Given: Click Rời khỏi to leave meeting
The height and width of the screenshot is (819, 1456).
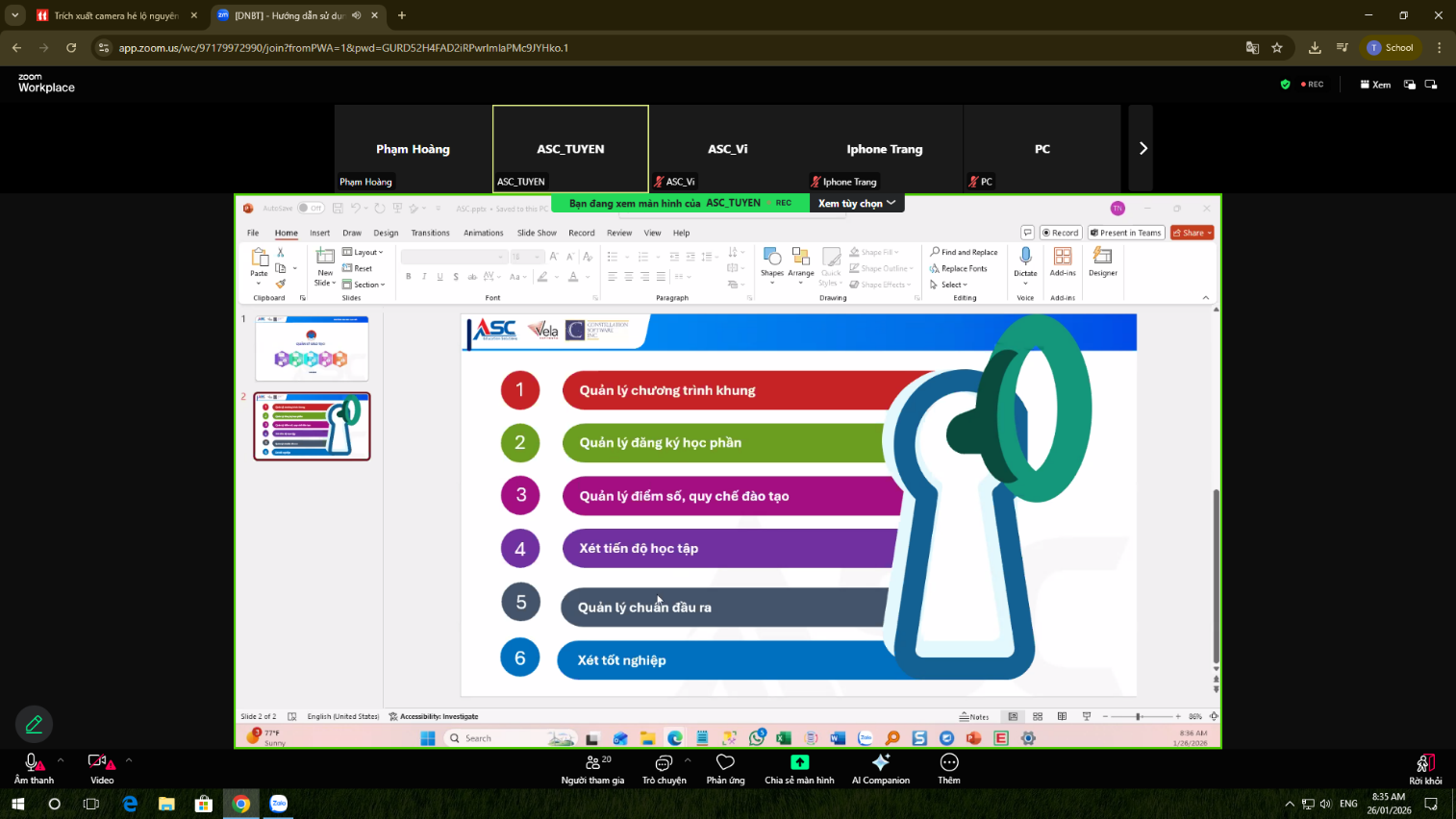Looking at the screenshot, I should coord(1424,767).
